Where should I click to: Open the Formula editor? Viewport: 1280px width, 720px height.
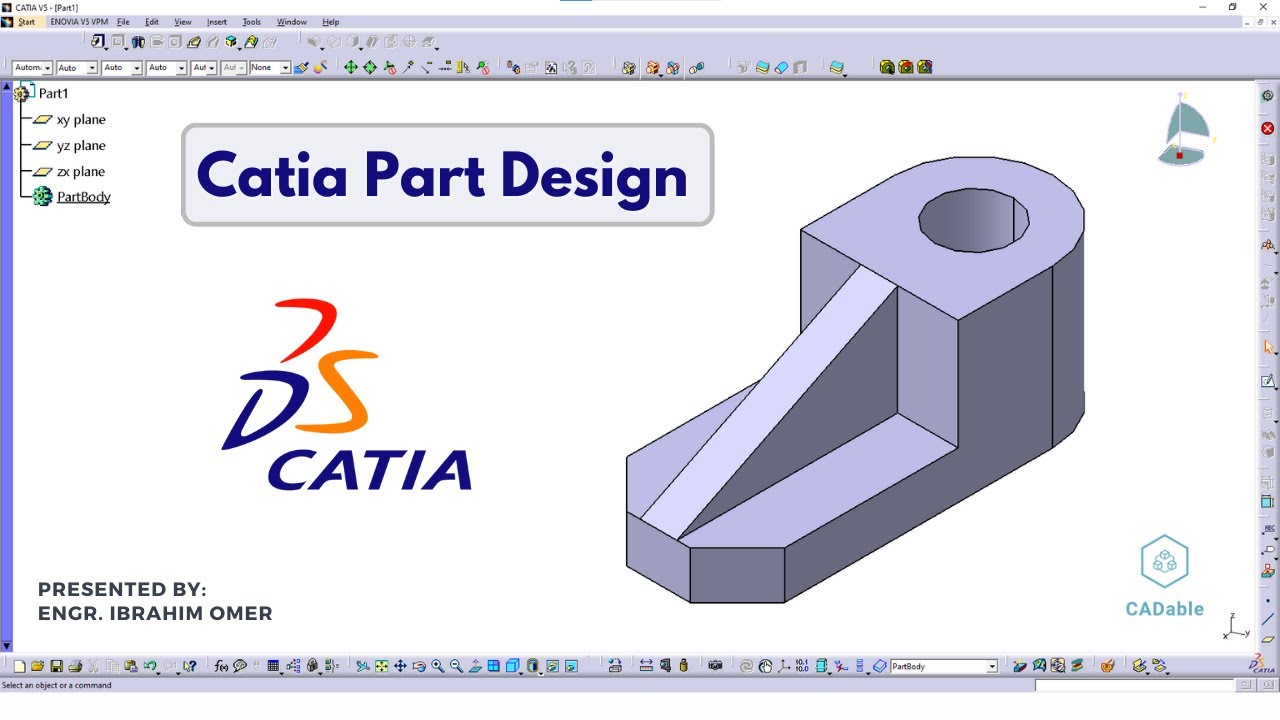tap(222, 666)
